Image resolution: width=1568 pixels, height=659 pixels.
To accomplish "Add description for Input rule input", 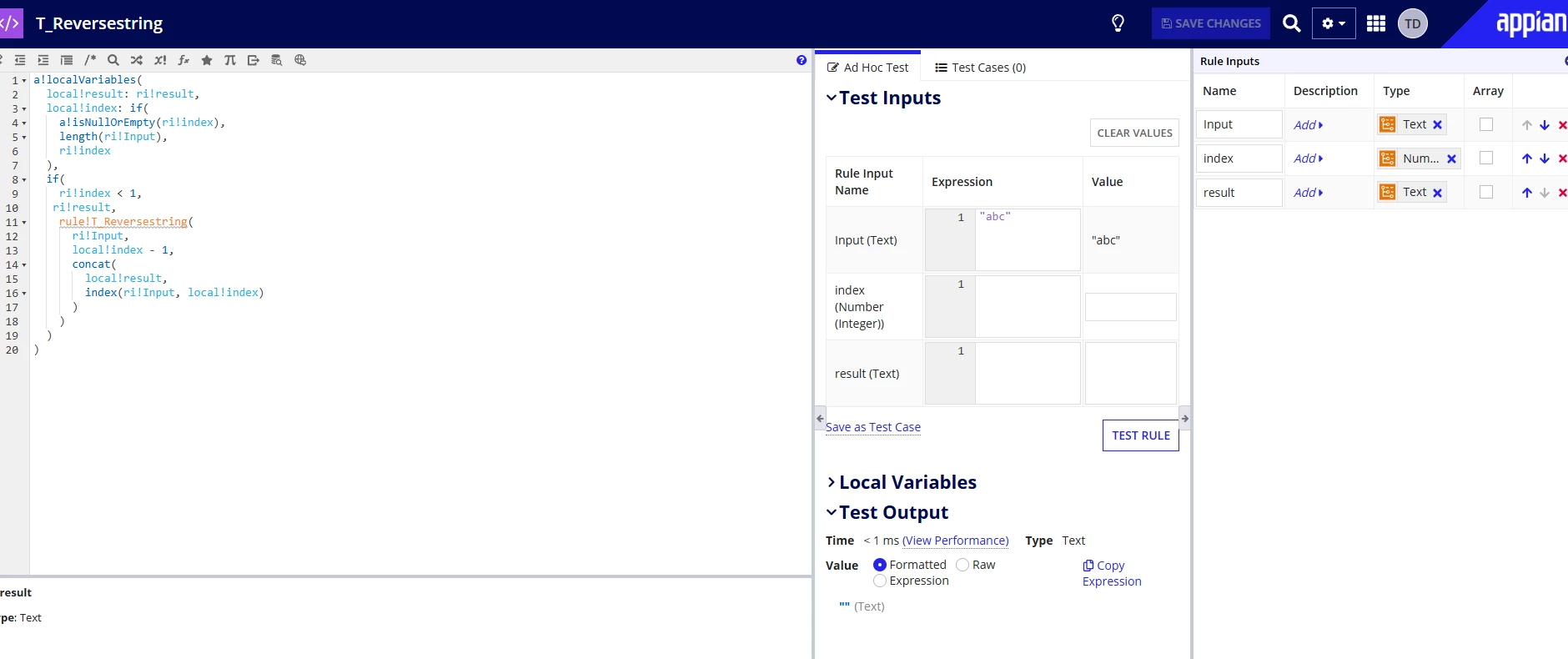I will (x=1308, y=125).
